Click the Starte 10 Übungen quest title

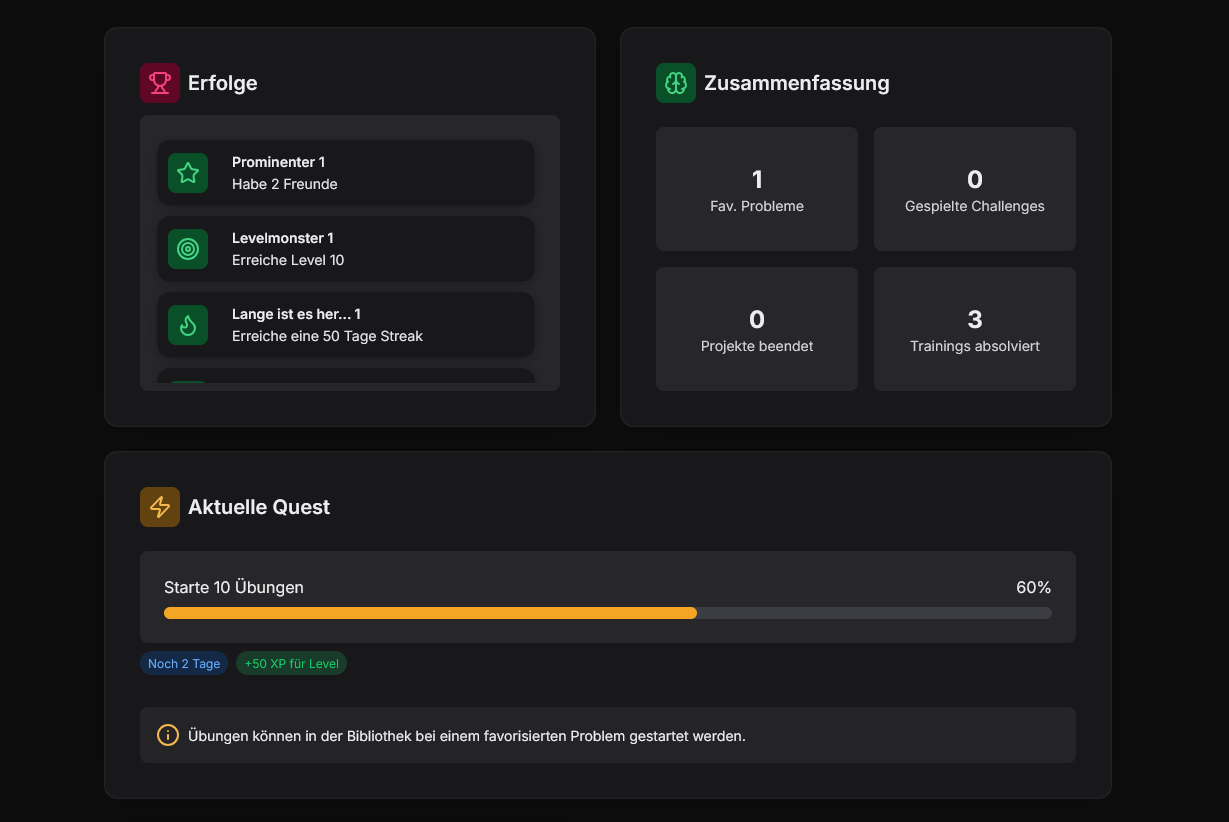click(234, 587)
